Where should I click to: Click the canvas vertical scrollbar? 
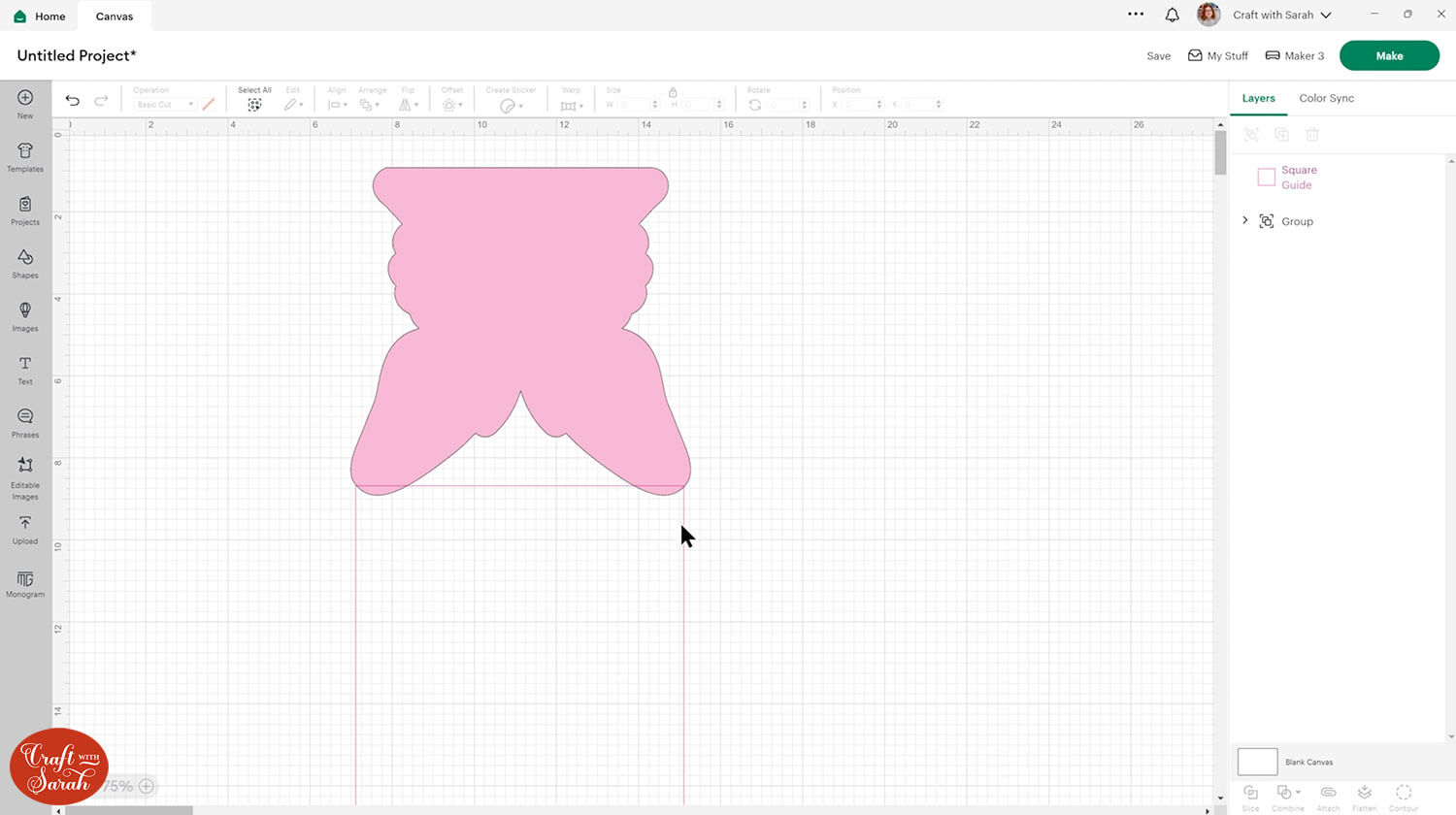[1220, 152]
